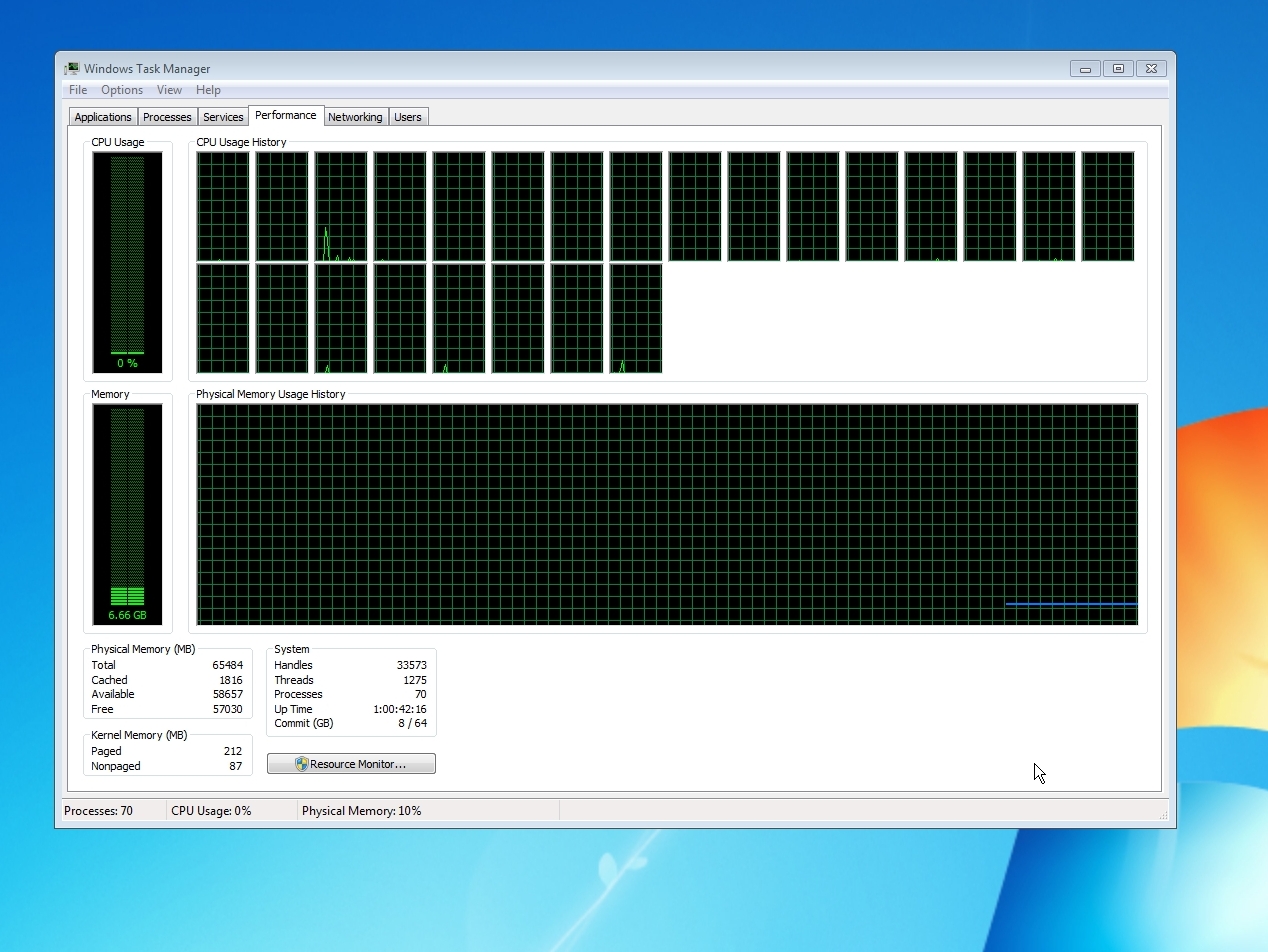Screen dimensions: 1268x952
Task: Minimize the Task Manager window
Action: click(1085, 69)
